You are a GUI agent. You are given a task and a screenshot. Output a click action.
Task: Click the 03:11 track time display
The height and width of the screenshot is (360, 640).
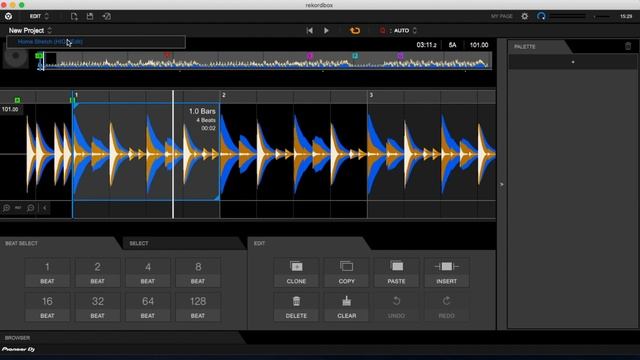tap(426, 45)
